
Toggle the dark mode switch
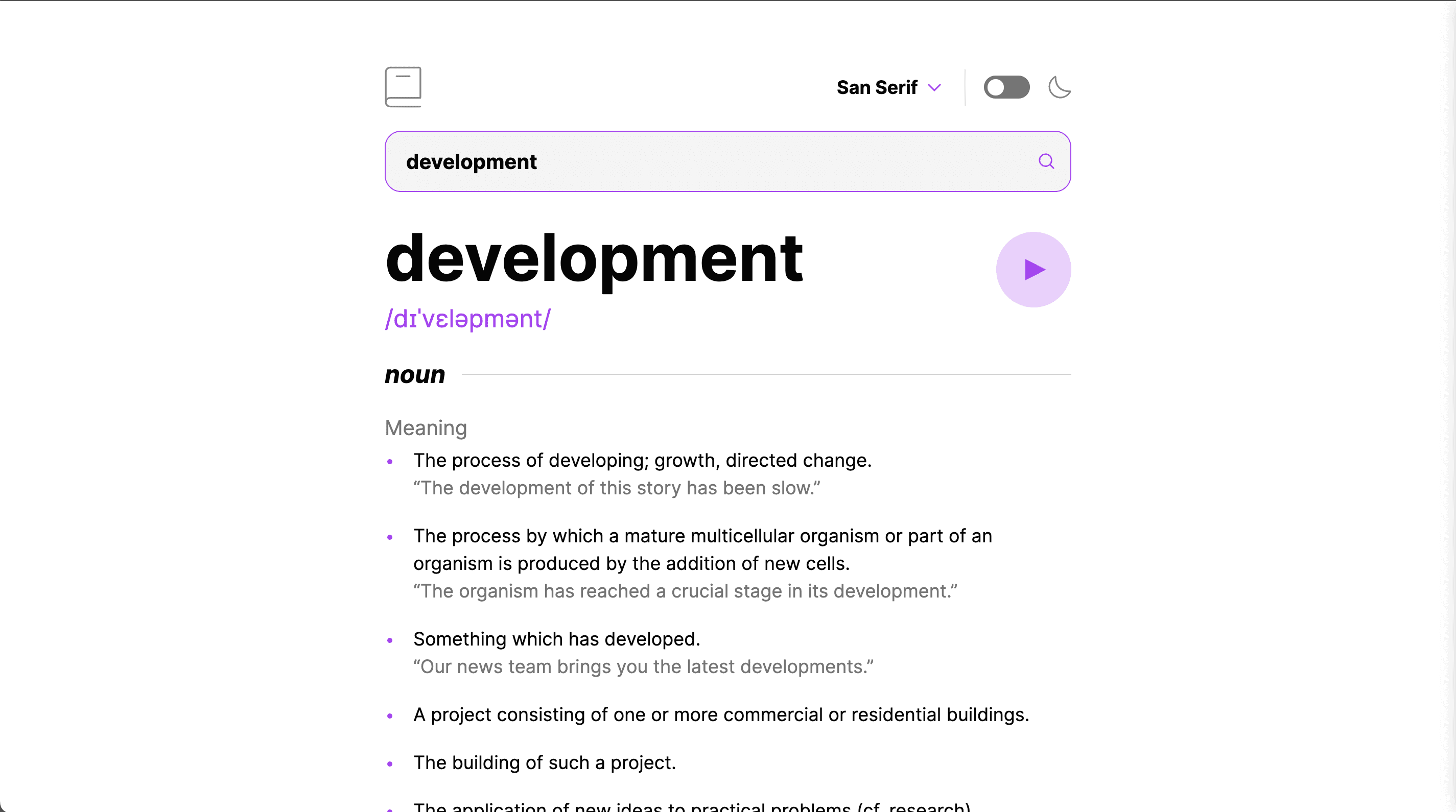pyautogui.click(x=1006, y=88)
